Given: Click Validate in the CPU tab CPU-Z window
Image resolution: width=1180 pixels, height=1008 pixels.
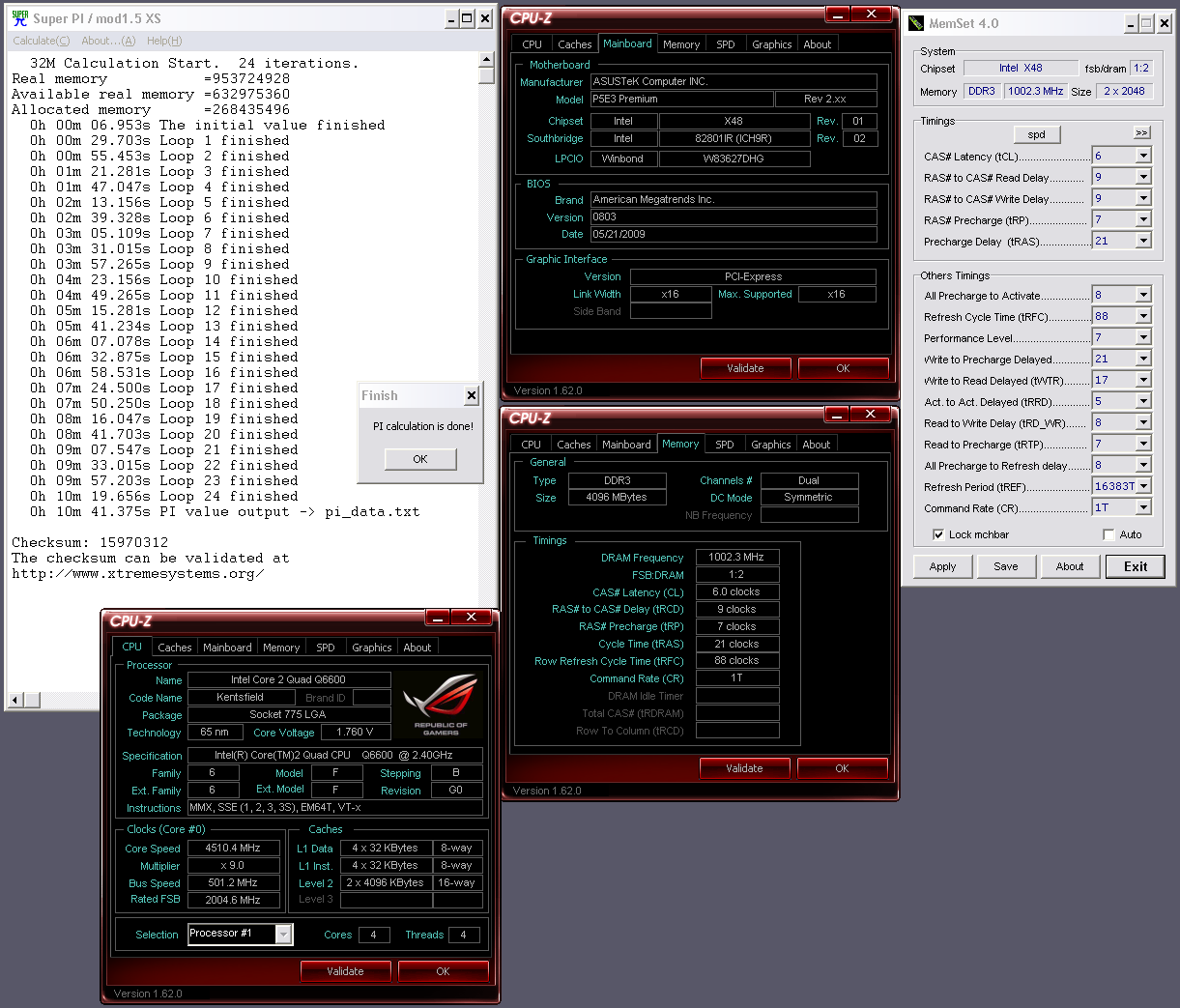Looking at the screenshot, I should click(x=345, y=971).
